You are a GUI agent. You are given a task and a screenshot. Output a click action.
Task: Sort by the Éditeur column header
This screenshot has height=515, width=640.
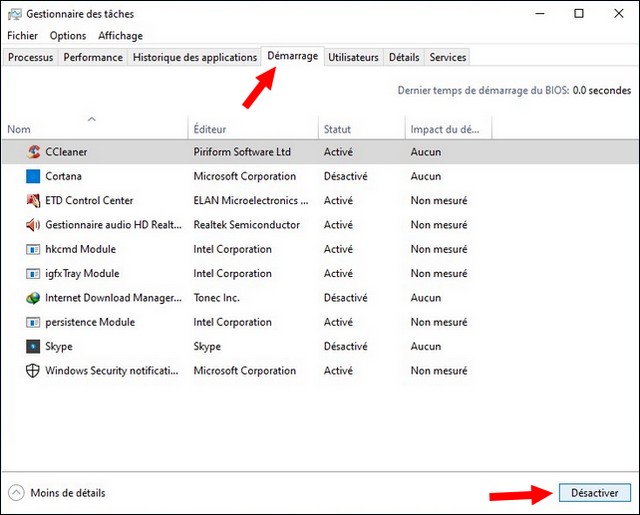(x=253, y=127)
